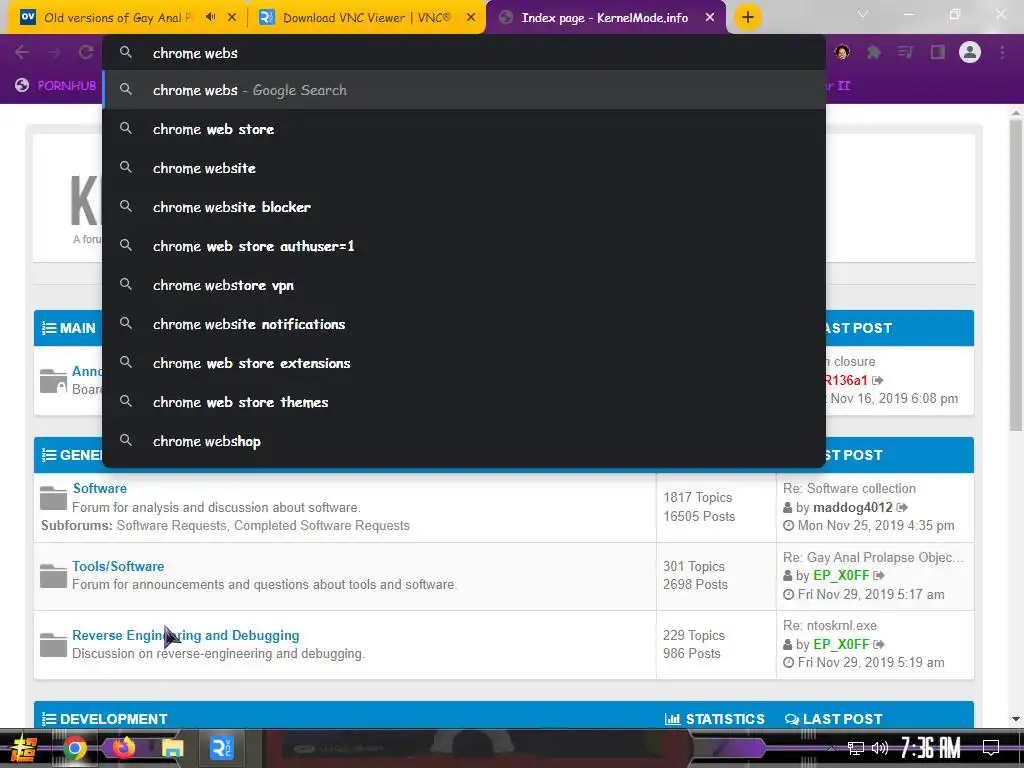Open 'Re: Software collection' last post

coord(849,488)
